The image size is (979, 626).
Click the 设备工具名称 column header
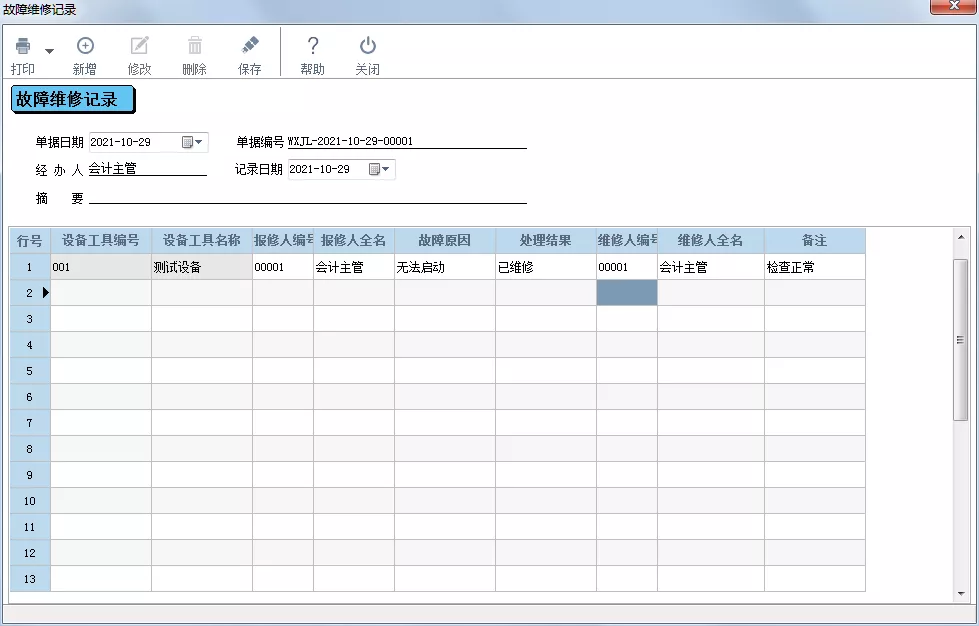point(202,241)
